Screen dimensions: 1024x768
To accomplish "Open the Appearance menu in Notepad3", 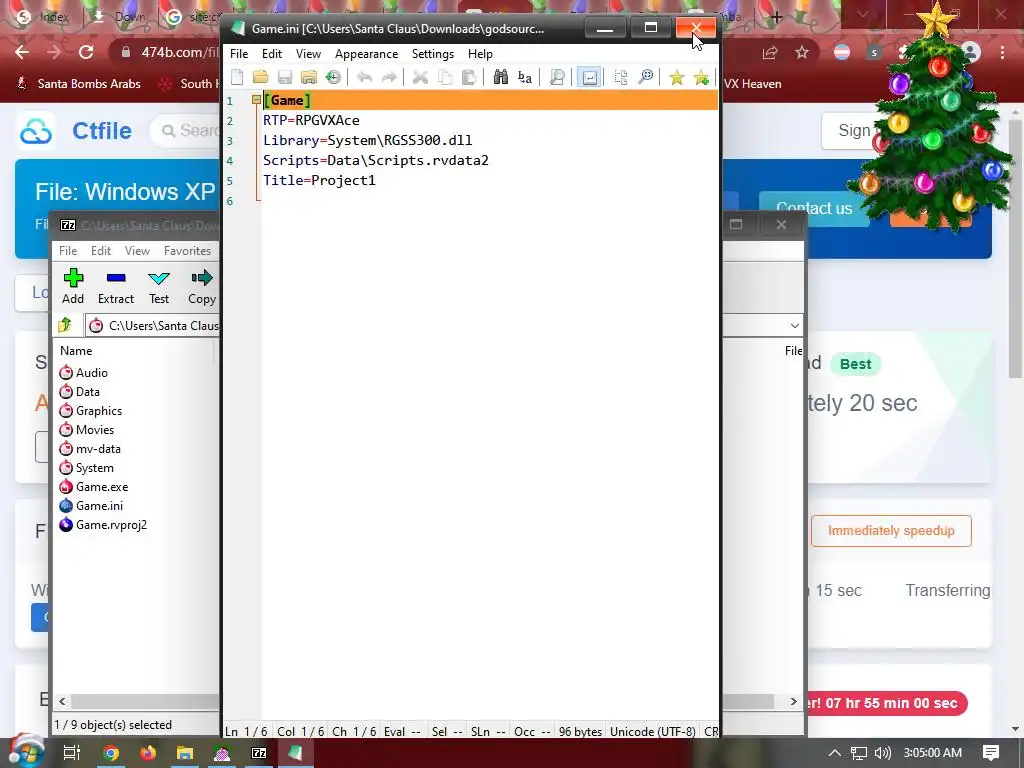I will click(366, 54).
